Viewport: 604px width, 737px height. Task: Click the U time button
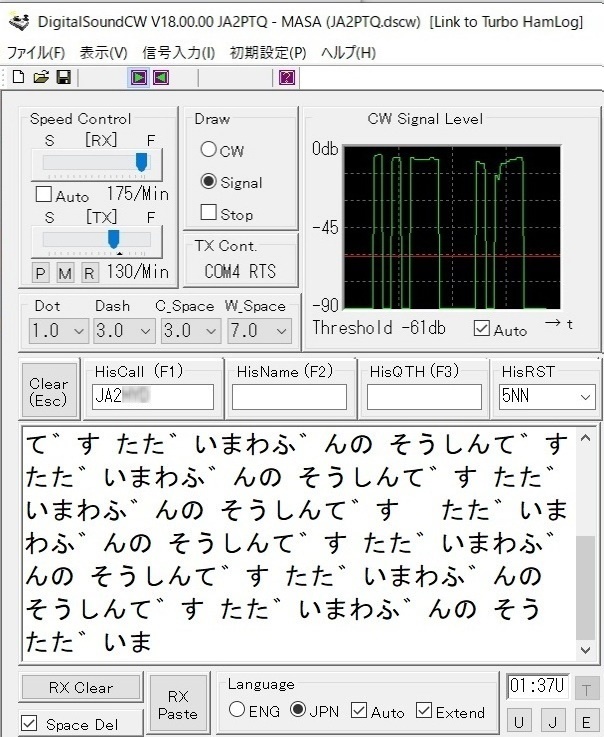point(519,721)
